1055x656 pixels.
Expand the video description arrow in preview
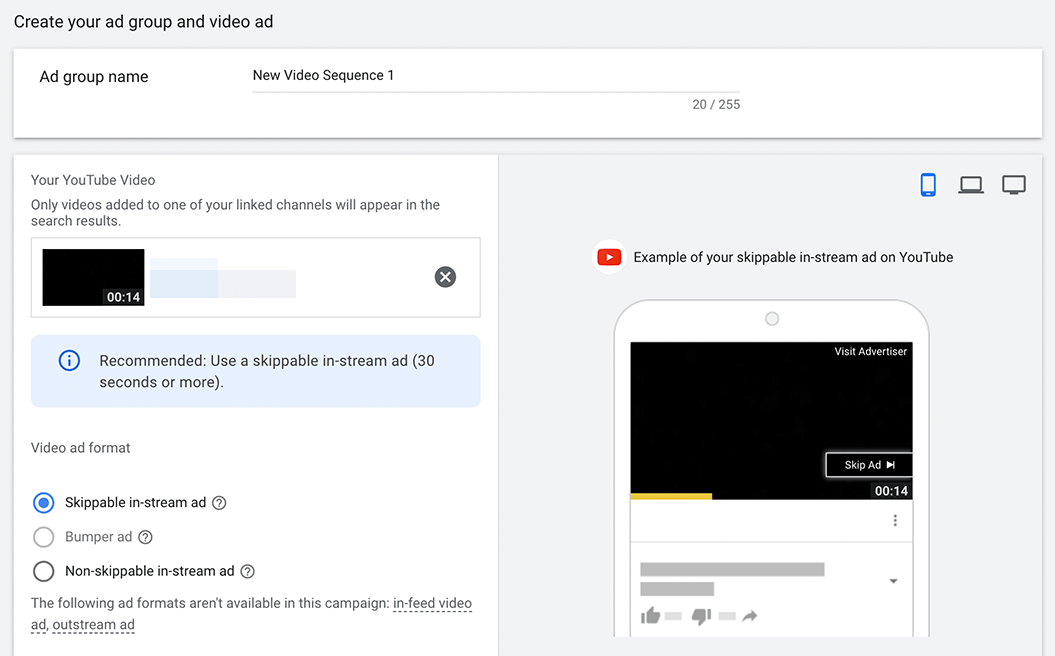894,581
